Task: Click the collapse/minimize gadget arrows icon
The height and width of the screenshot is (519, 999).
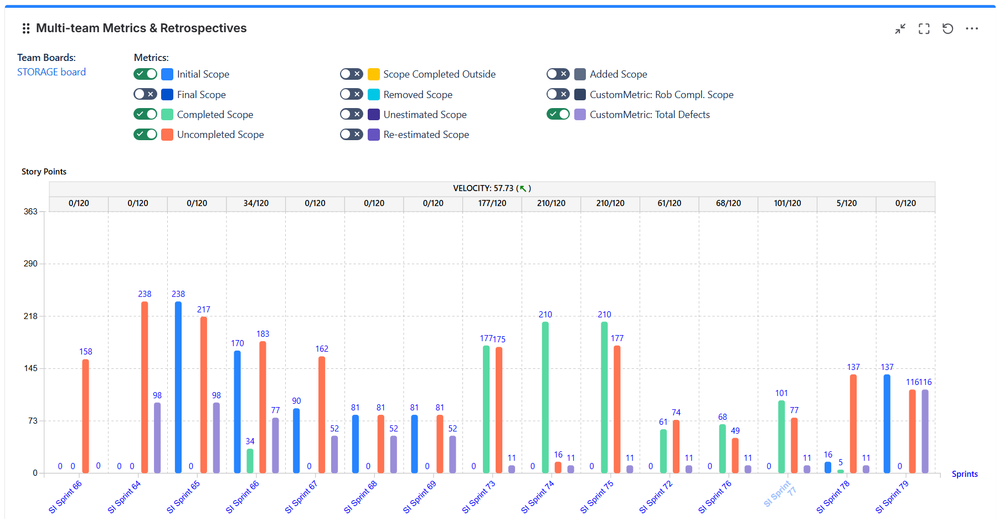Action: click(x=900, y=29)
